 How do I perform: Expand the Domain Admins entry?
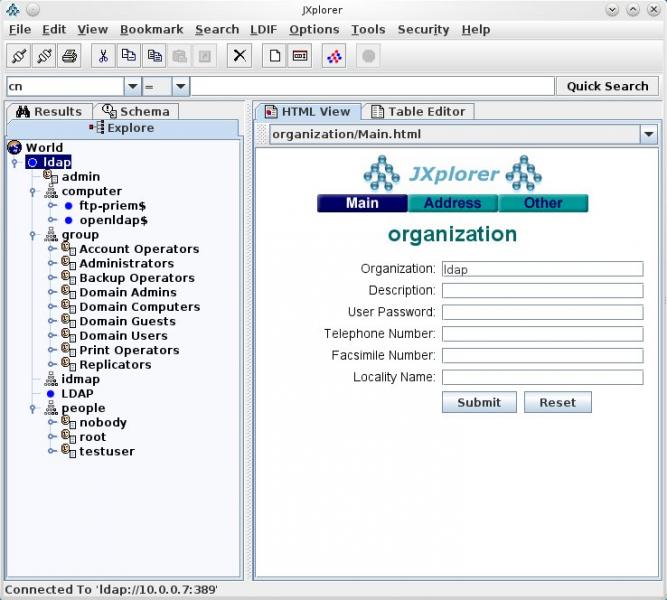[53, 293]
